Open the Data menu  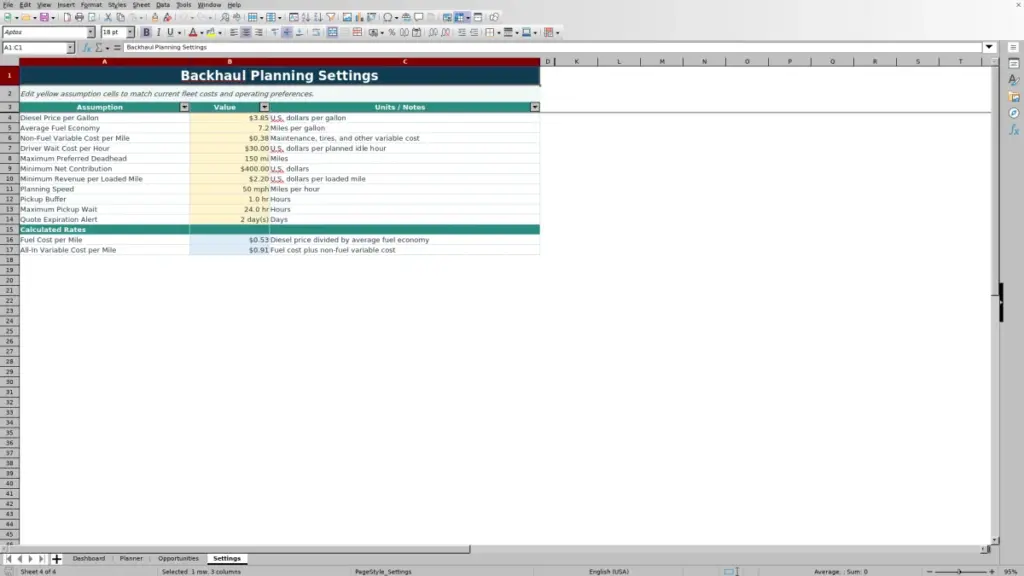point(163,5)
